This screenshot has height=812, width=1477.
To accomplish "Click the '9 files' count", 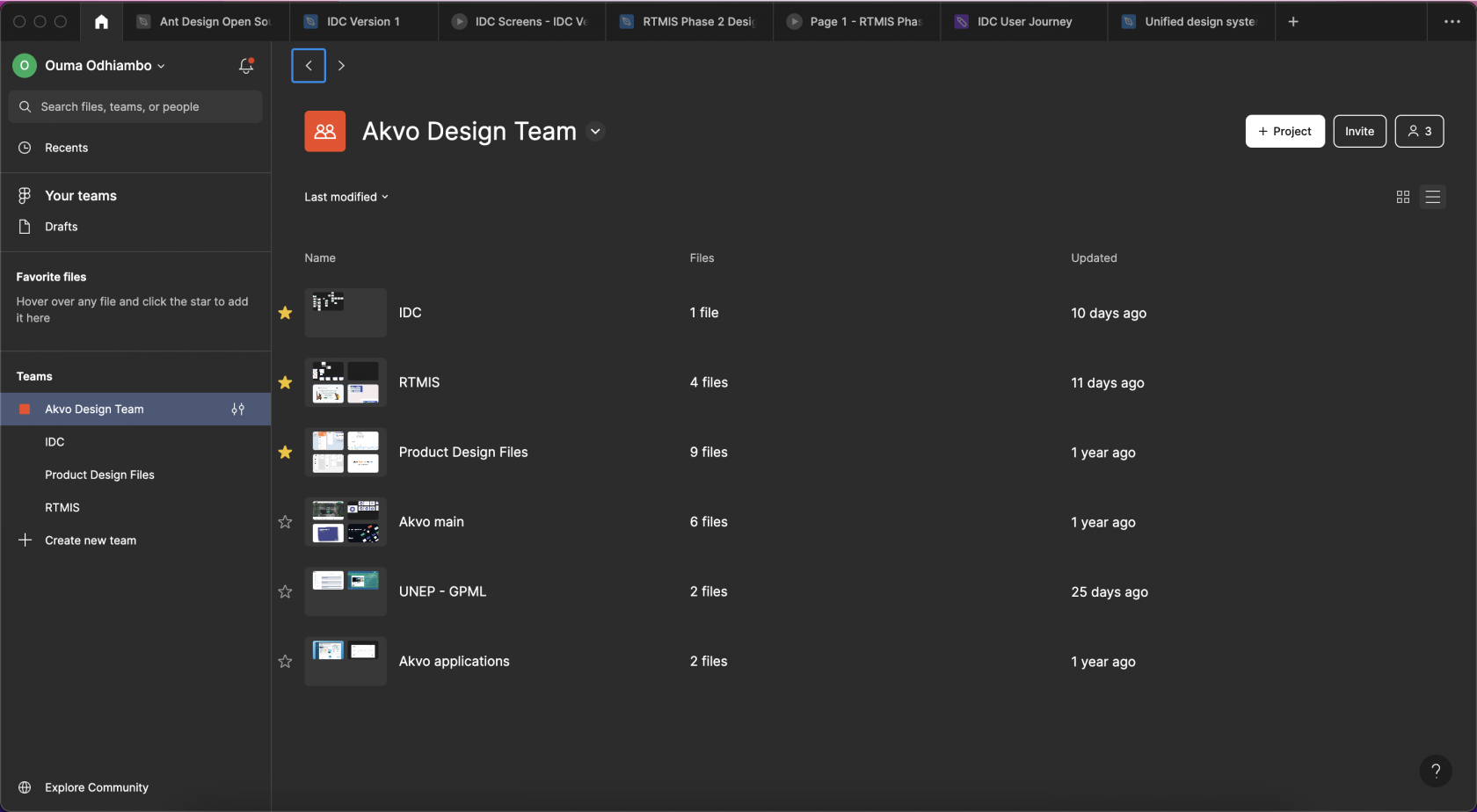I will (709, 452).
